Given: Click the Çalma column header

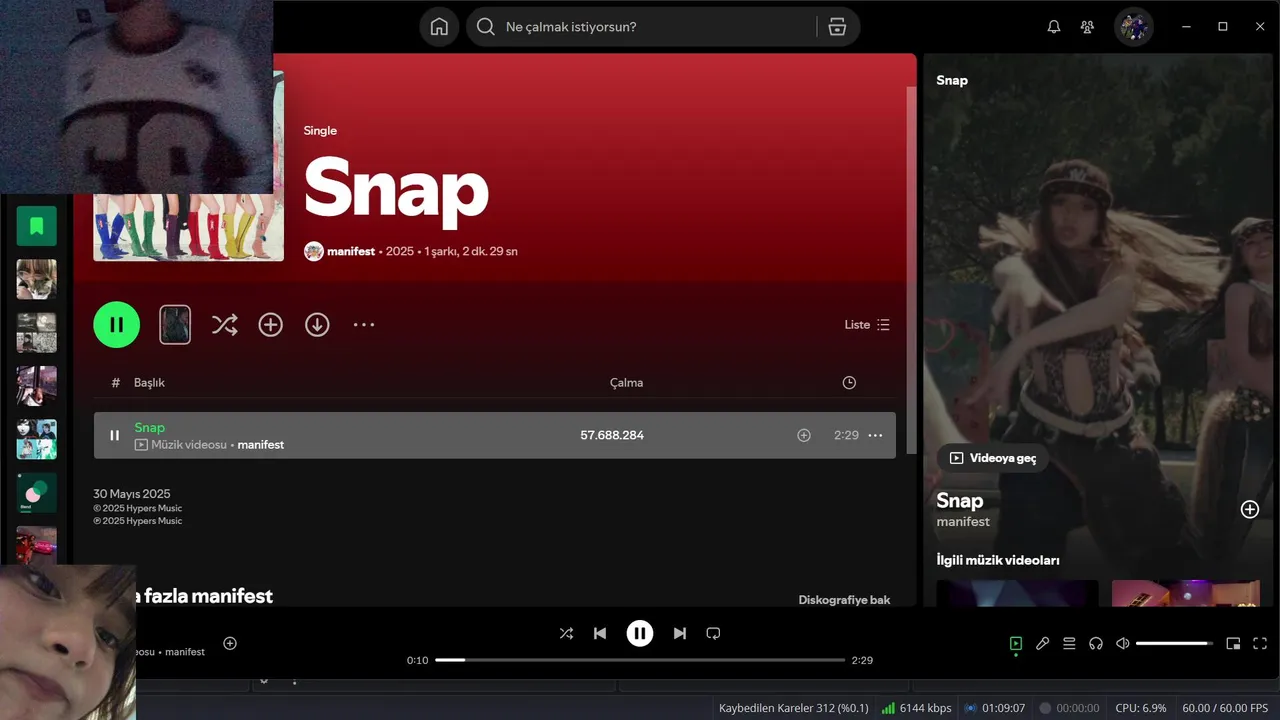Looking at the screenshot, I should [626, 382].
